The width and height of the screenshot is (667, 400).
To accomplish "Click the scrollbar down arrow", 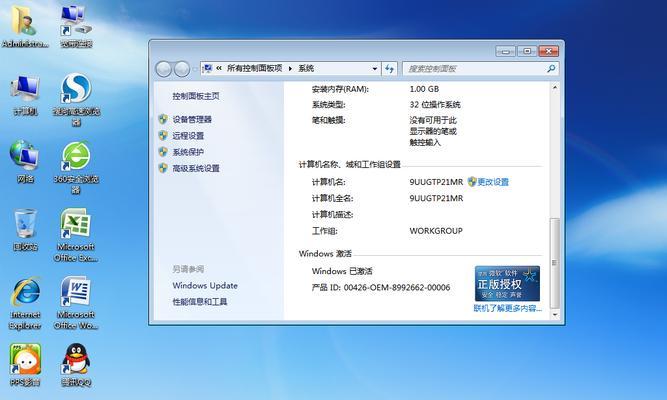I will (x=554, y=315).
